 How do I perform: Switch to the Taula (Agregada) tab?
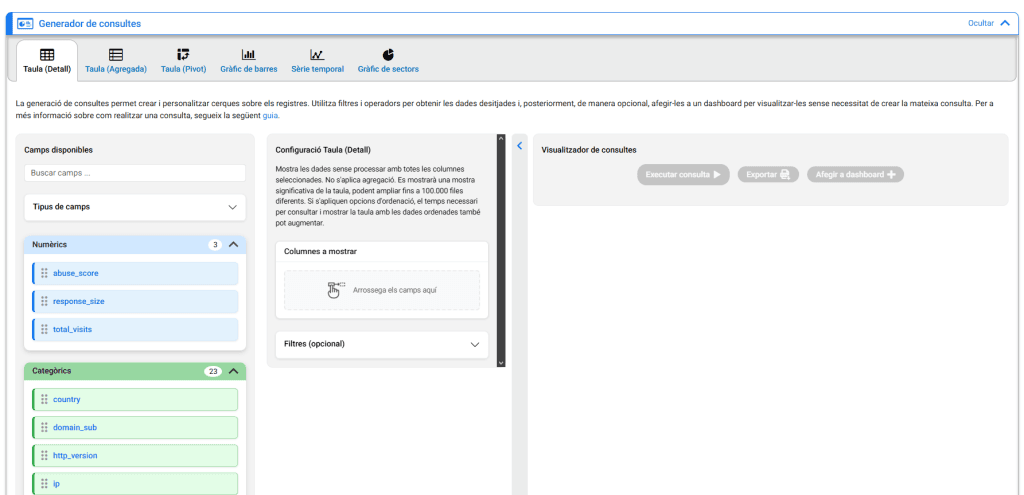coord(116,60)
